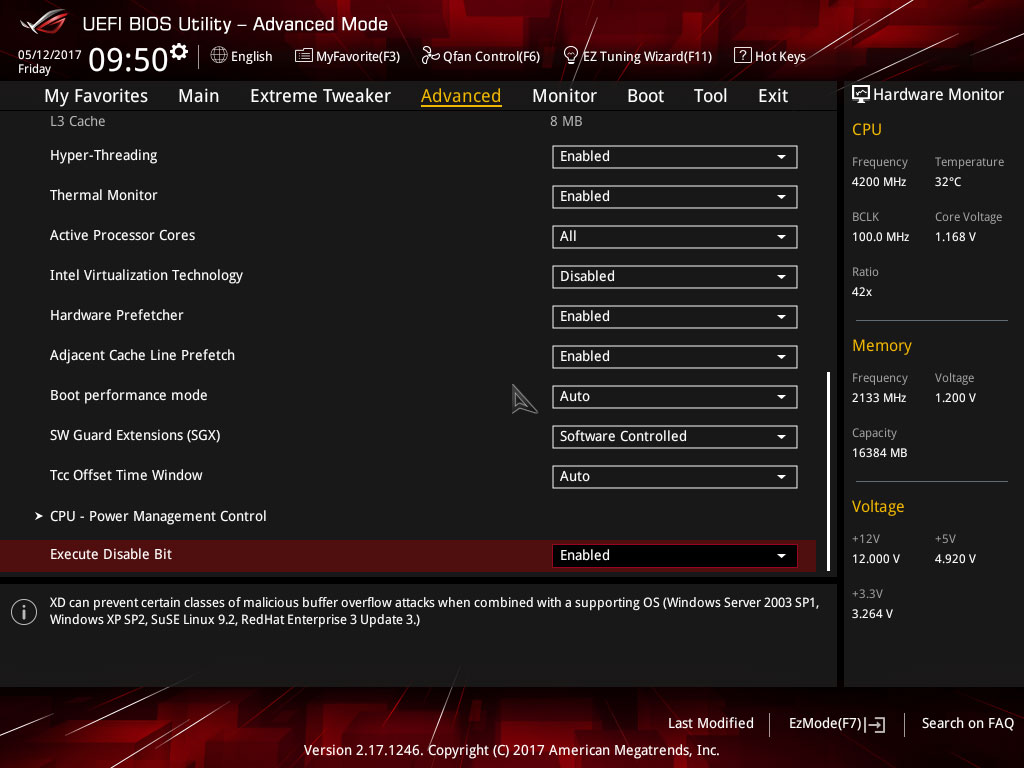
Task: Select the Hyper-Threading label
Action: point(104,155)
